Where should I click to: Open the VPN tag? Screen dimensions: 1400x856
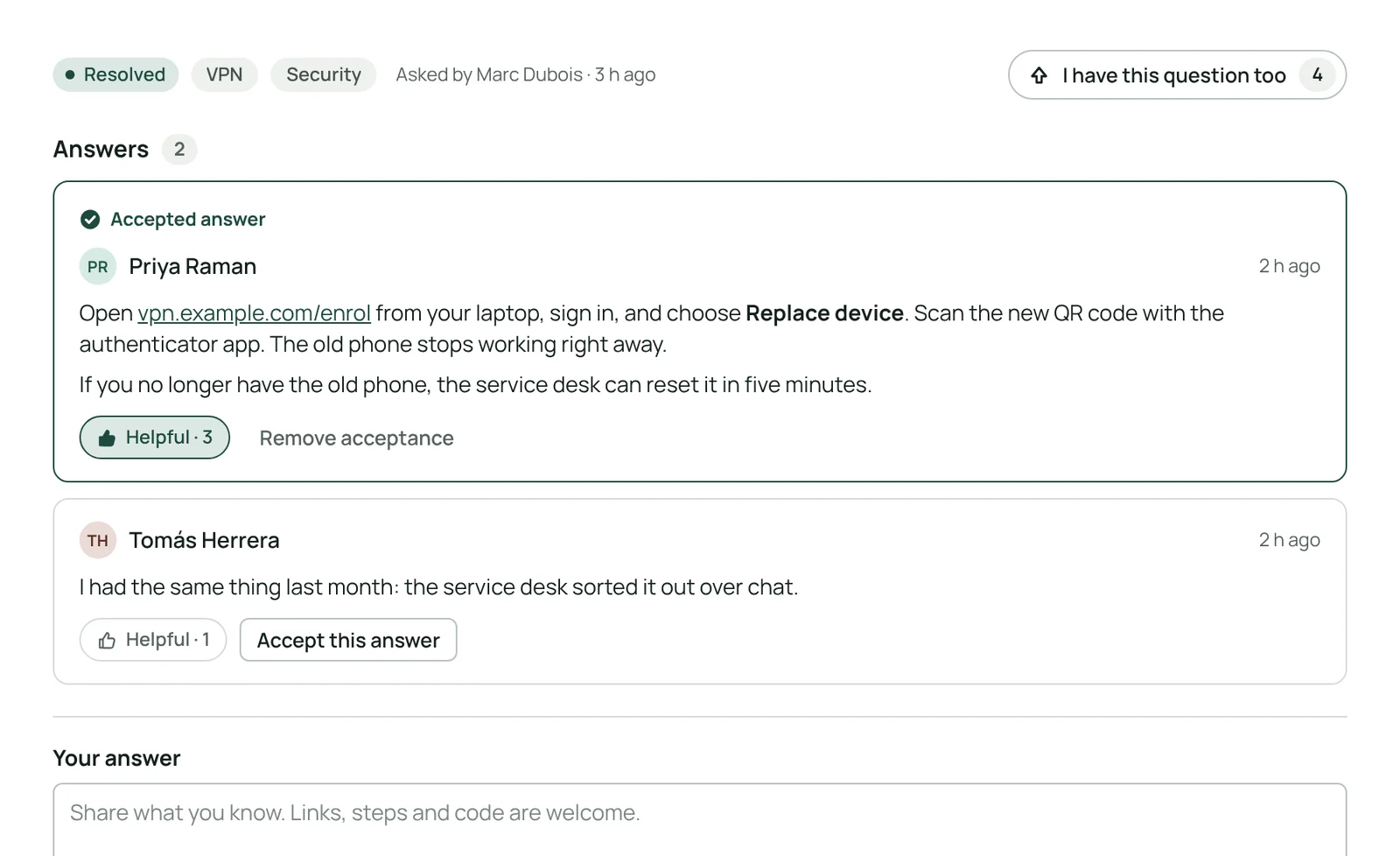click(224, 74)
